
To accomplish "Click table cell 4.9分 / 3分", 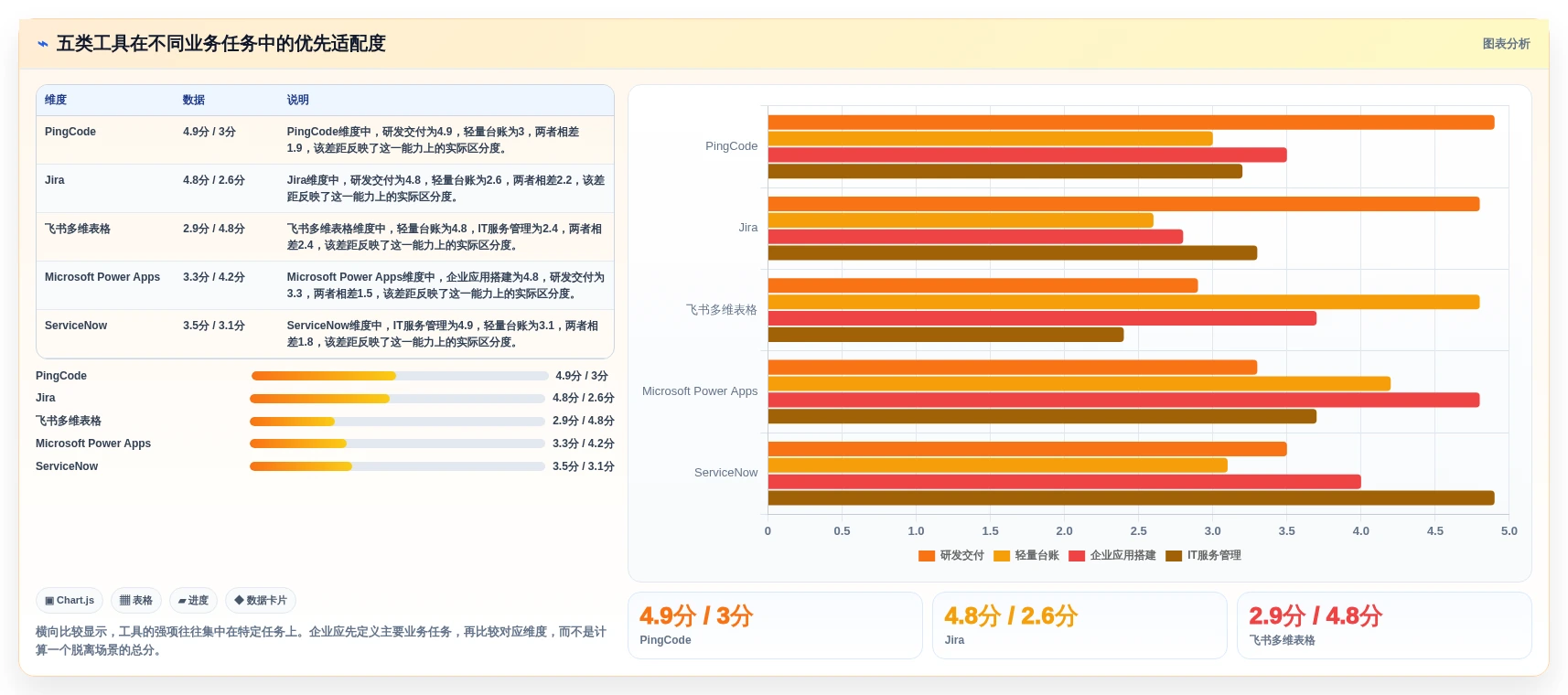I will click(209, 132).
